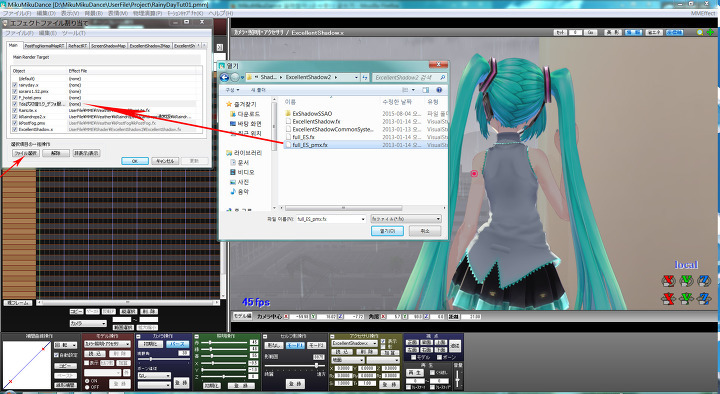Select the ON radio button in model panel
The height and width of the screenshot is (394, 720).
[87, 381]
